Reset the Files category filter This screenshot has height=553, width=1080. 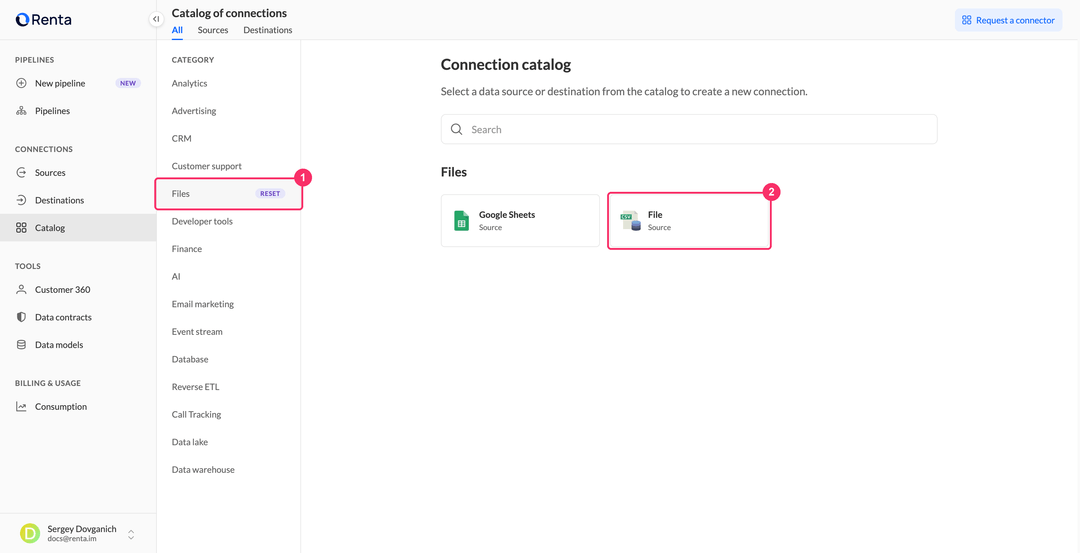[270, 194]
